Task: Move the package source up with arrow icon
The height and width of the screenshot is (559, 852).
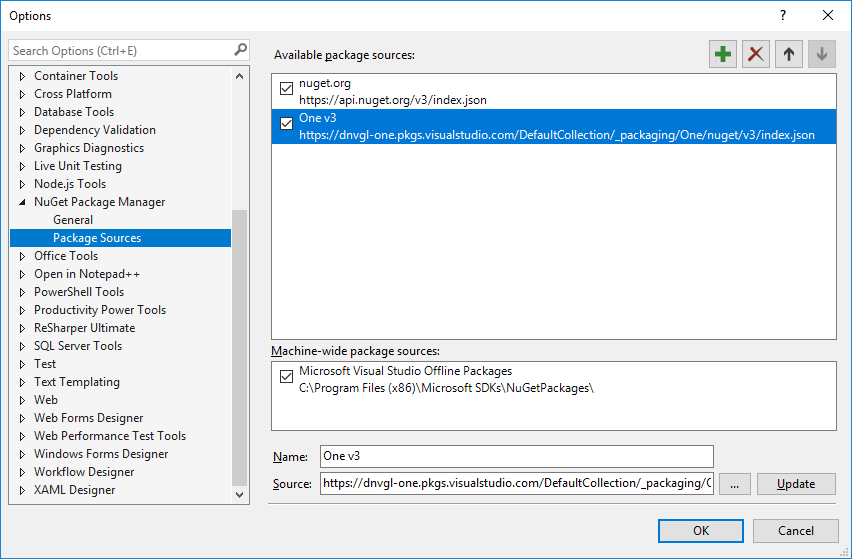Action: click(x=789, y=54)
